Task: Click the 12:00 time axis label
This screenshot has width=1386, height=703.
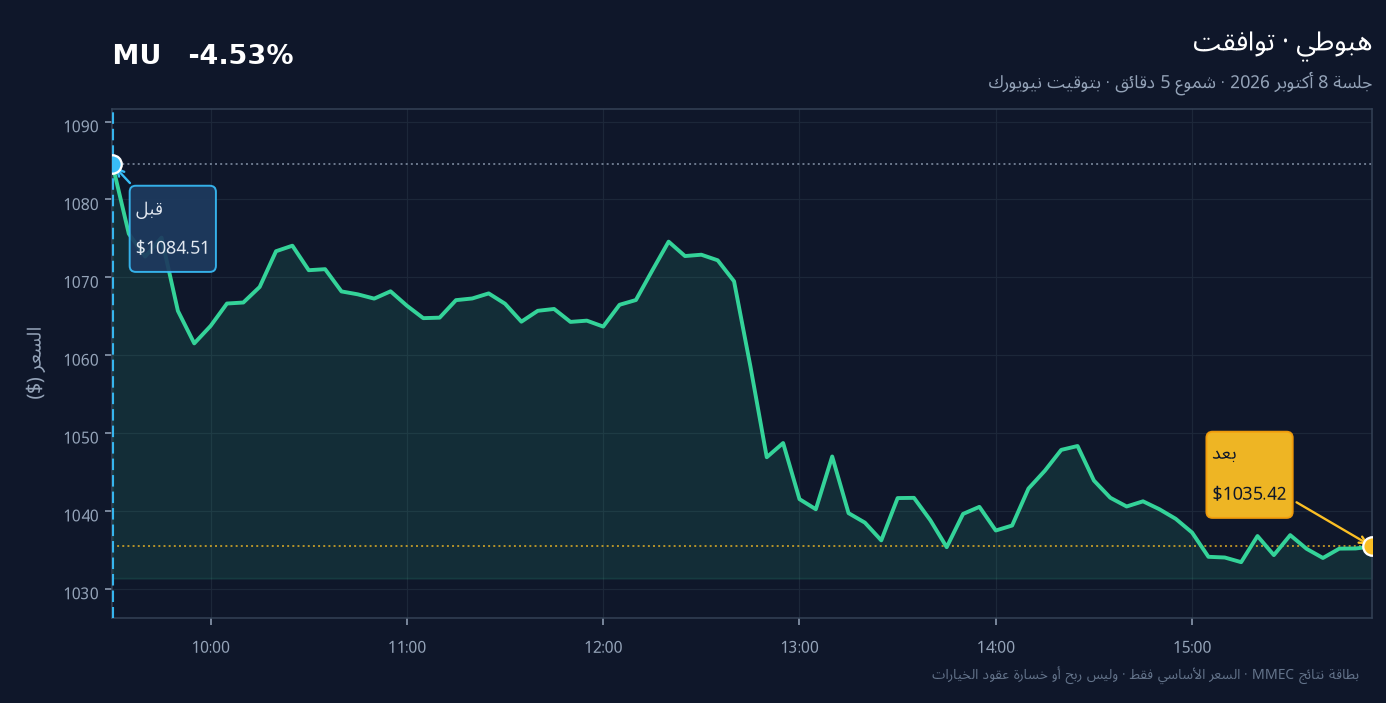Action: coord(604,647)
